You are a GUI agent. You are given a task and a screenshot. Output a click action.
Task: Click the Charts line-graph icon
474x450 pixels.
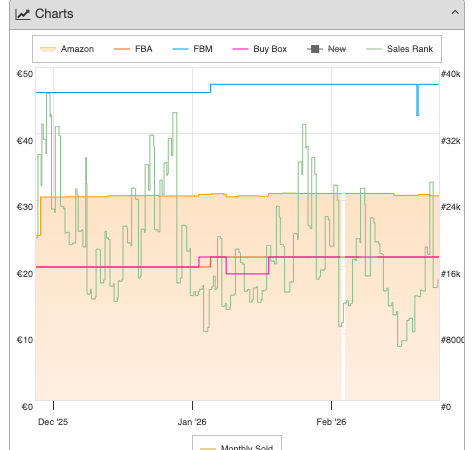23,14
